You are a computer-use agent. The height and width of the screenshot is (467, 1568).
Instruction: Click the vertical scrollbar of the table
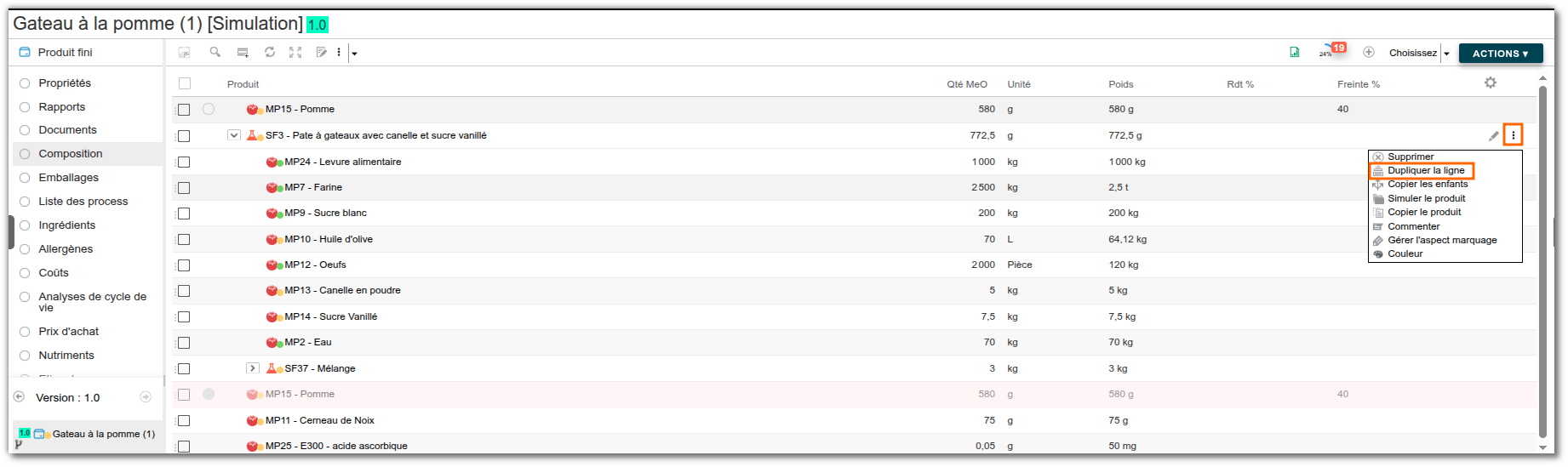pos(1542,255)
